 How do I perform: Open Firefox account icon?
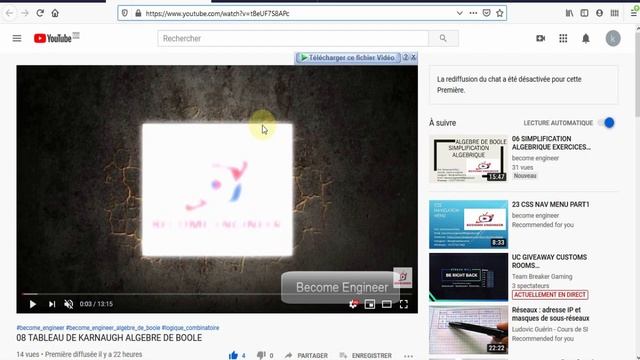click(x=599, y=13)
